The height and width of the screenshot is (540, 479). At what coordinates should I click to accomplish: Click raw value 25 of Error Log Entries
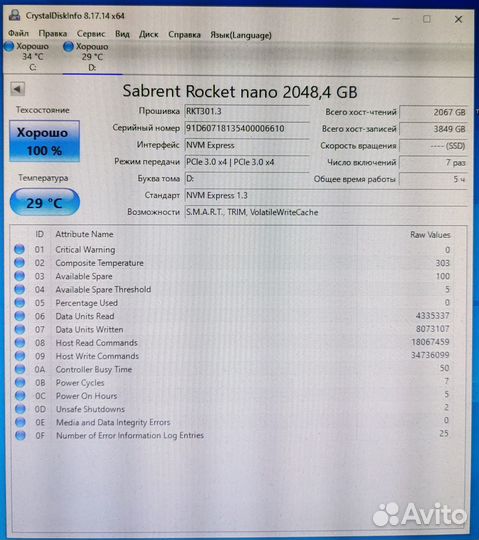point(444,433)
